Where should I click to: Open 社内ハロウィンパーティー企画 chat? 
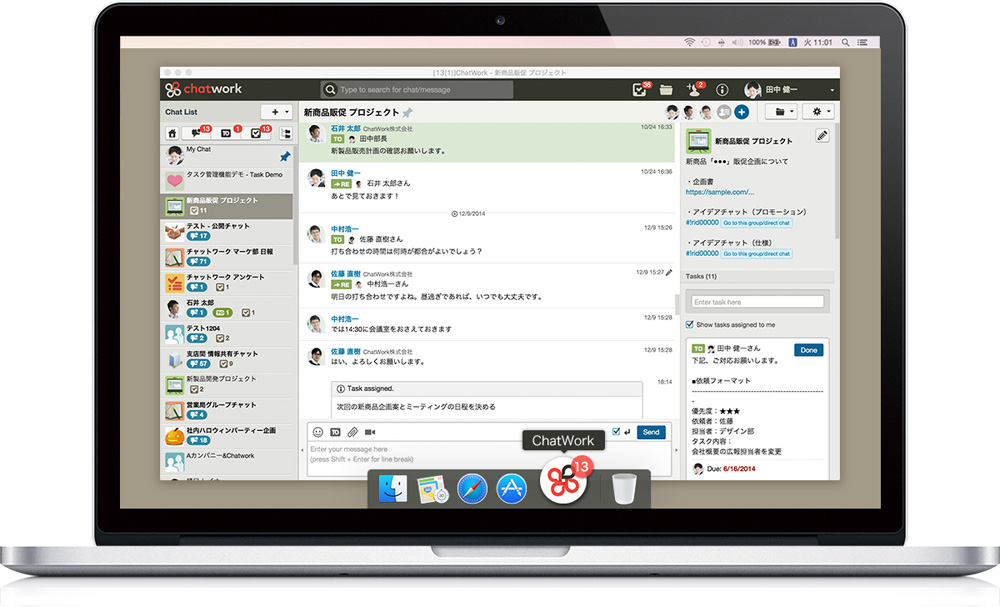pyautogui.click(x=226, y=435)
